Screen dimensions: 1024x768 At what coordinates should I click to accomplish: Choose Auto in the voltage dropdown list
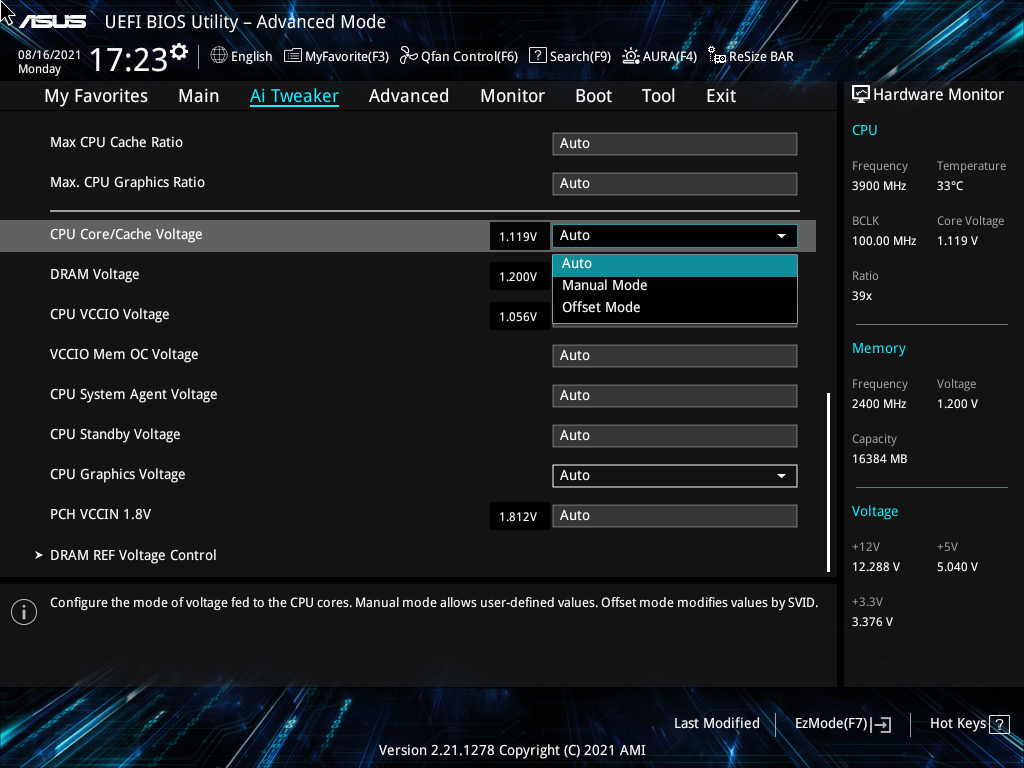coord(675,264)
